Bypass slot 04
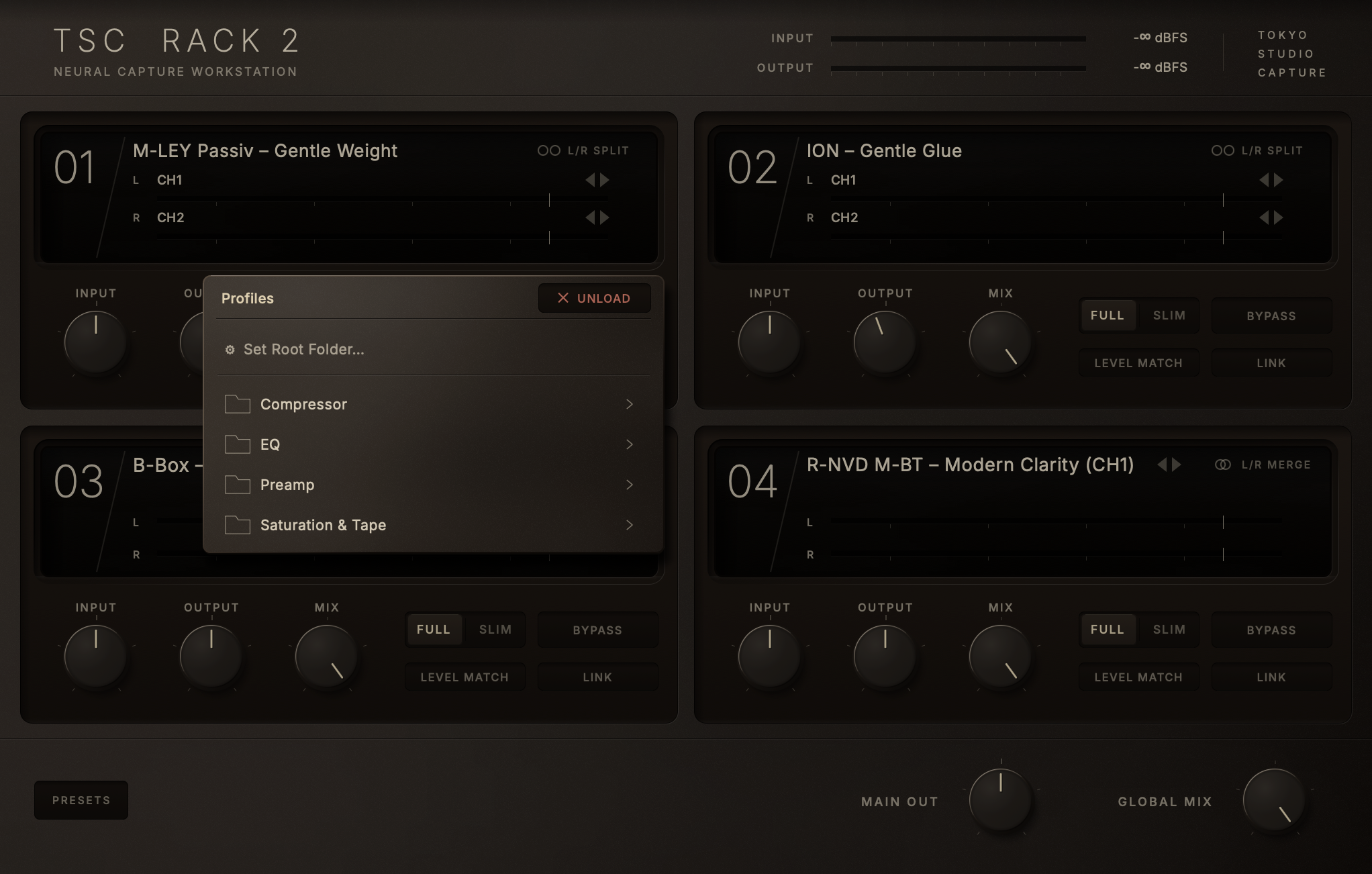The image size is (1372, 874). click(x=1271, y=630)
